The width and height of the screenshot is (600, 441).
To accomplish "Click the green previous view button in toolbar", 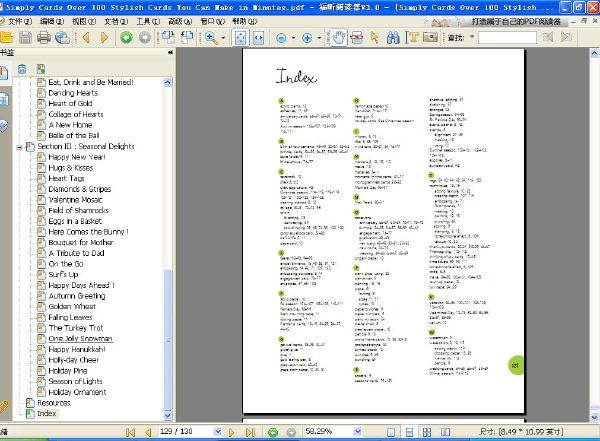I will click(126, 38).
